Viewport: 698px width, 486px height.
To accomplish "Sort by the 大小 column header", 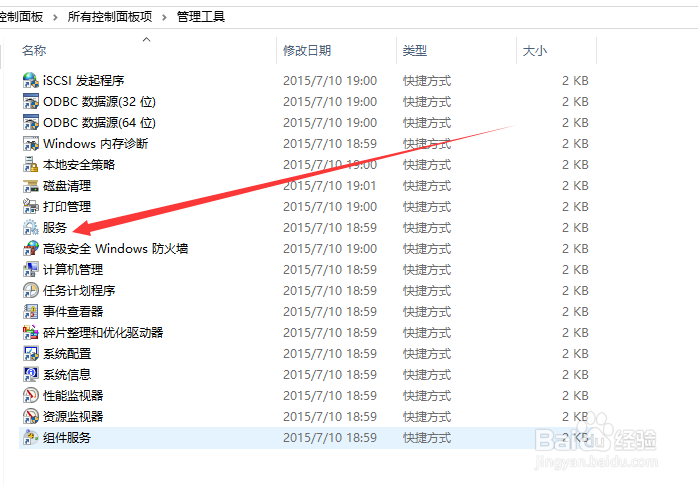I will coord(535,51).
